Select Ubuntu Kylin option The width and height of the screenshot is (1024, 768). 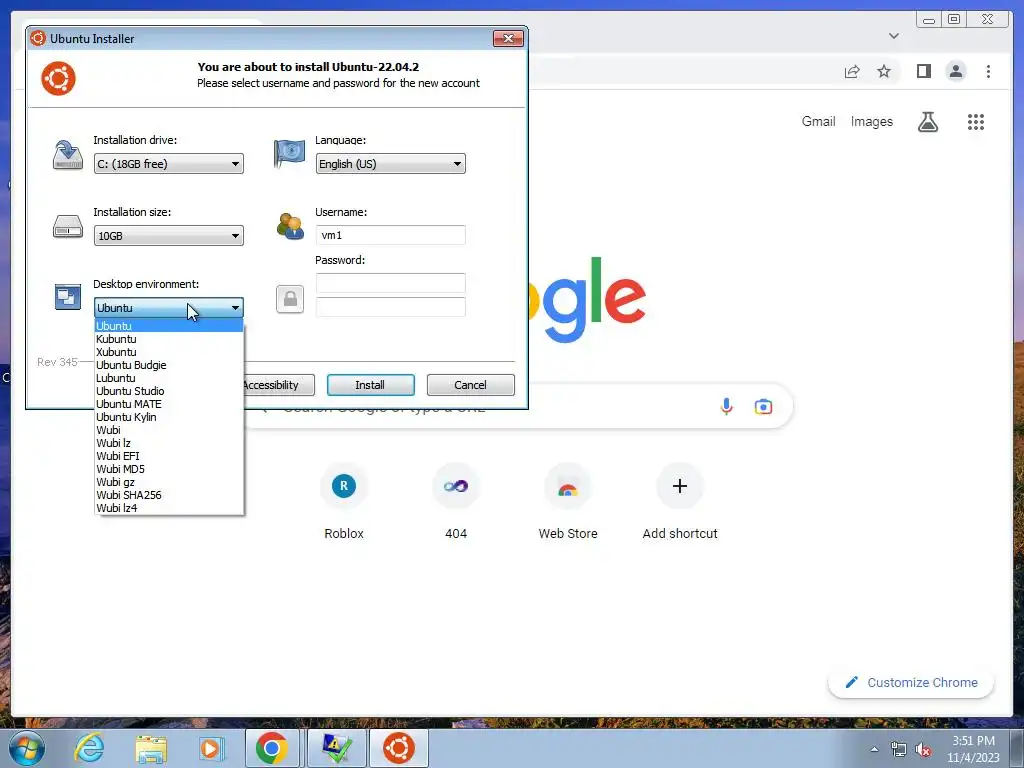pos(168,417)
